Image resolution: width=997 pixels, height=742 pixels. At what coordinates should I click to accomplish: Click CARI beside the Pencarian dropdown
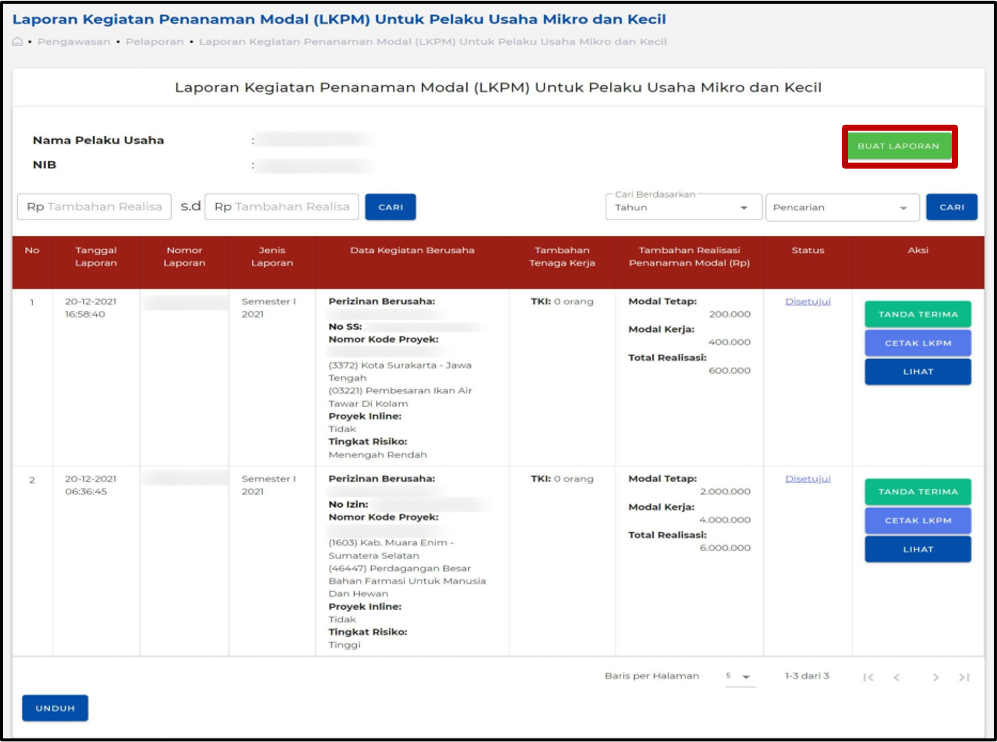click(x=951, y=207)
